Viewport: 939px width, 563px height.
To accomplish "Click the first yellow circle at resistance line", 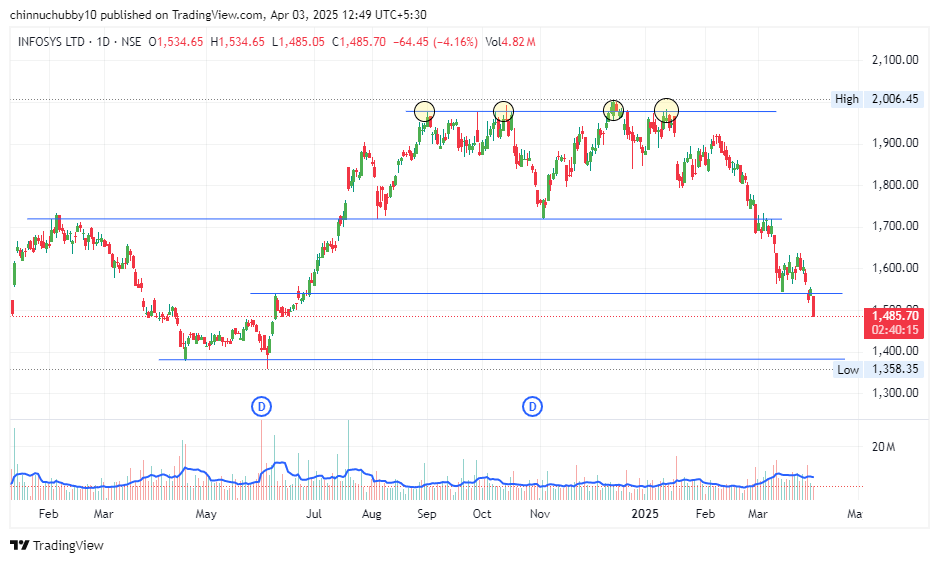I will click(424, 111).
